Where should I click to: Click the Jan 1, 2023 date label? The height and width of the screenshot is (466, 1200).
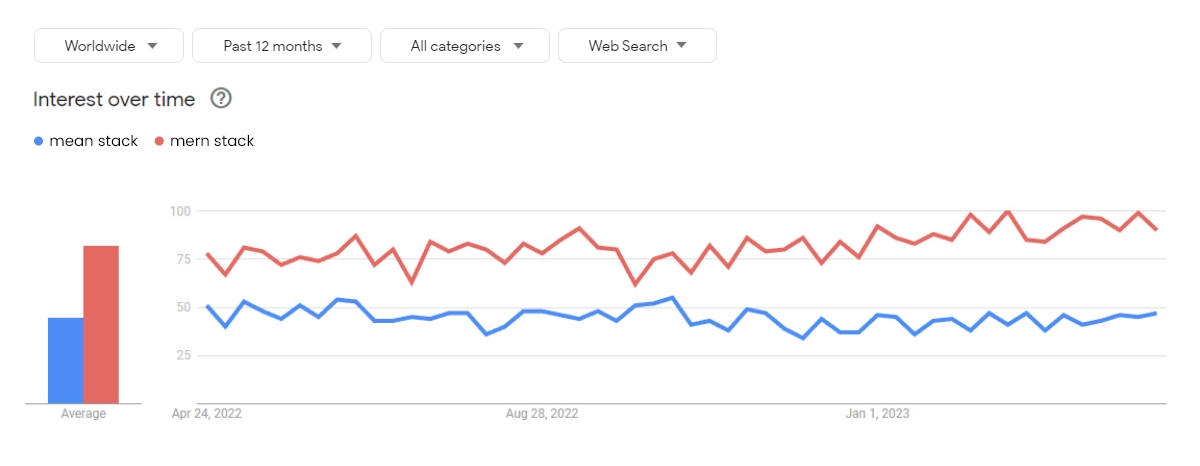click(x=878, y=413)
